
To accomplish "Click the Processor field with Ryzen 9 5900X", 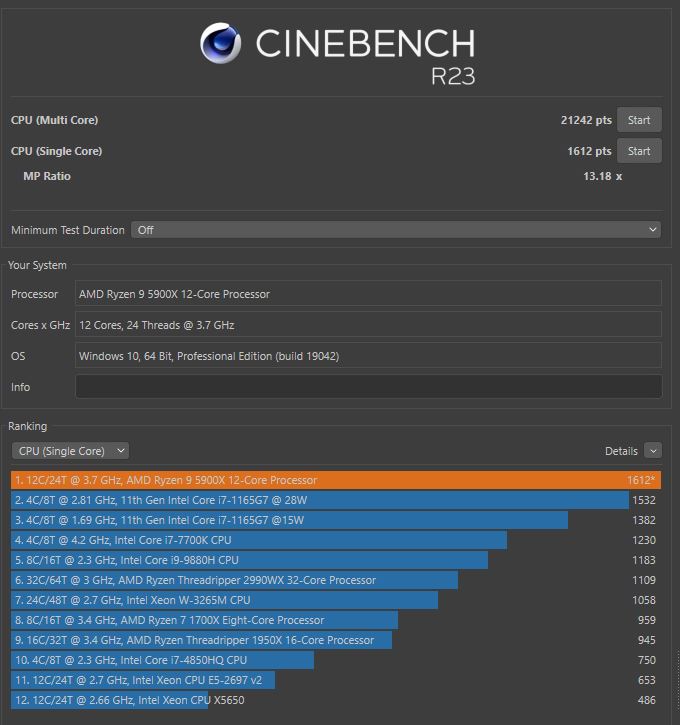I will coord(368,293).
